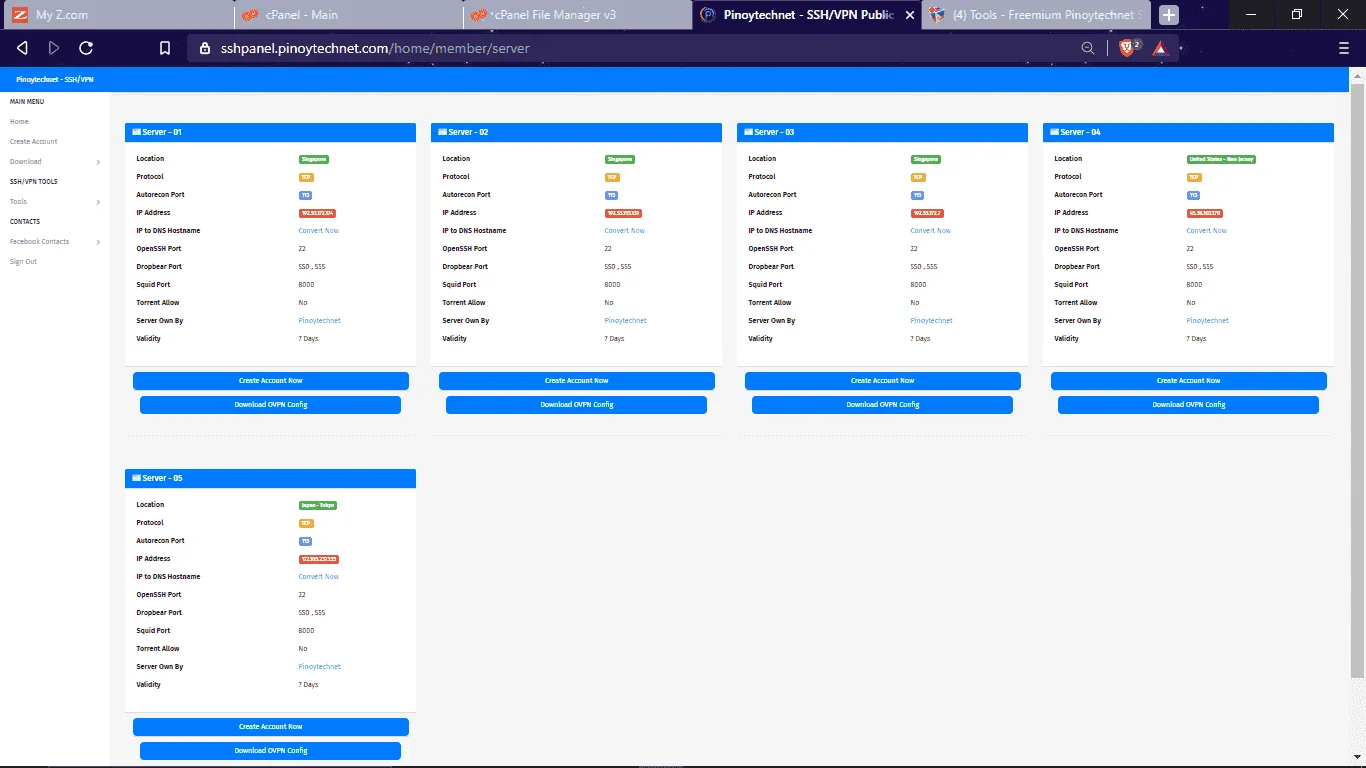The height and width of the screenshot is (768, 1366).
Task: Click the red IP Address badge in Server - 05
Action: (x=318, y=559)
